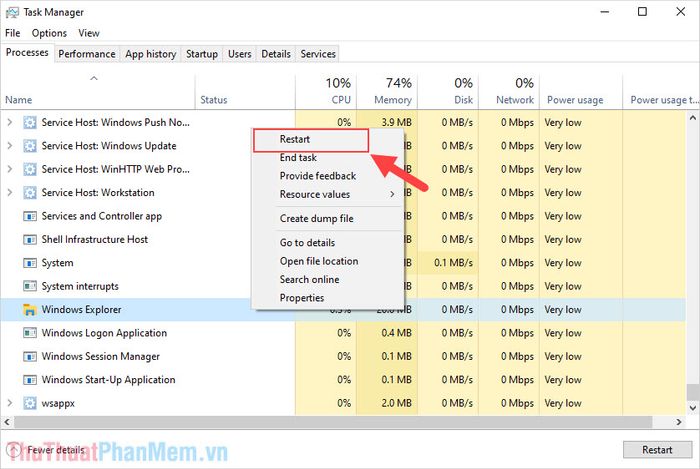This screenshot has width=700, height=469.
Task: Maximize the Task Manager window
Action: (642, 12)
